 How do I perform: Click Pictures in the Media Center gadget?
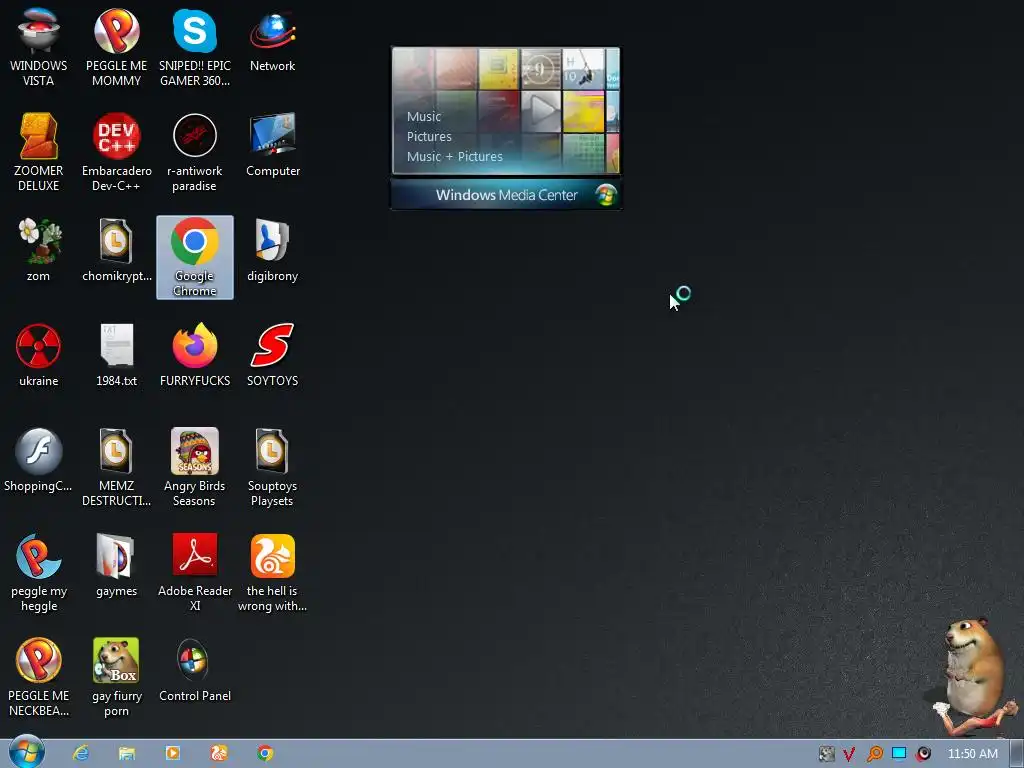point(429,136)
